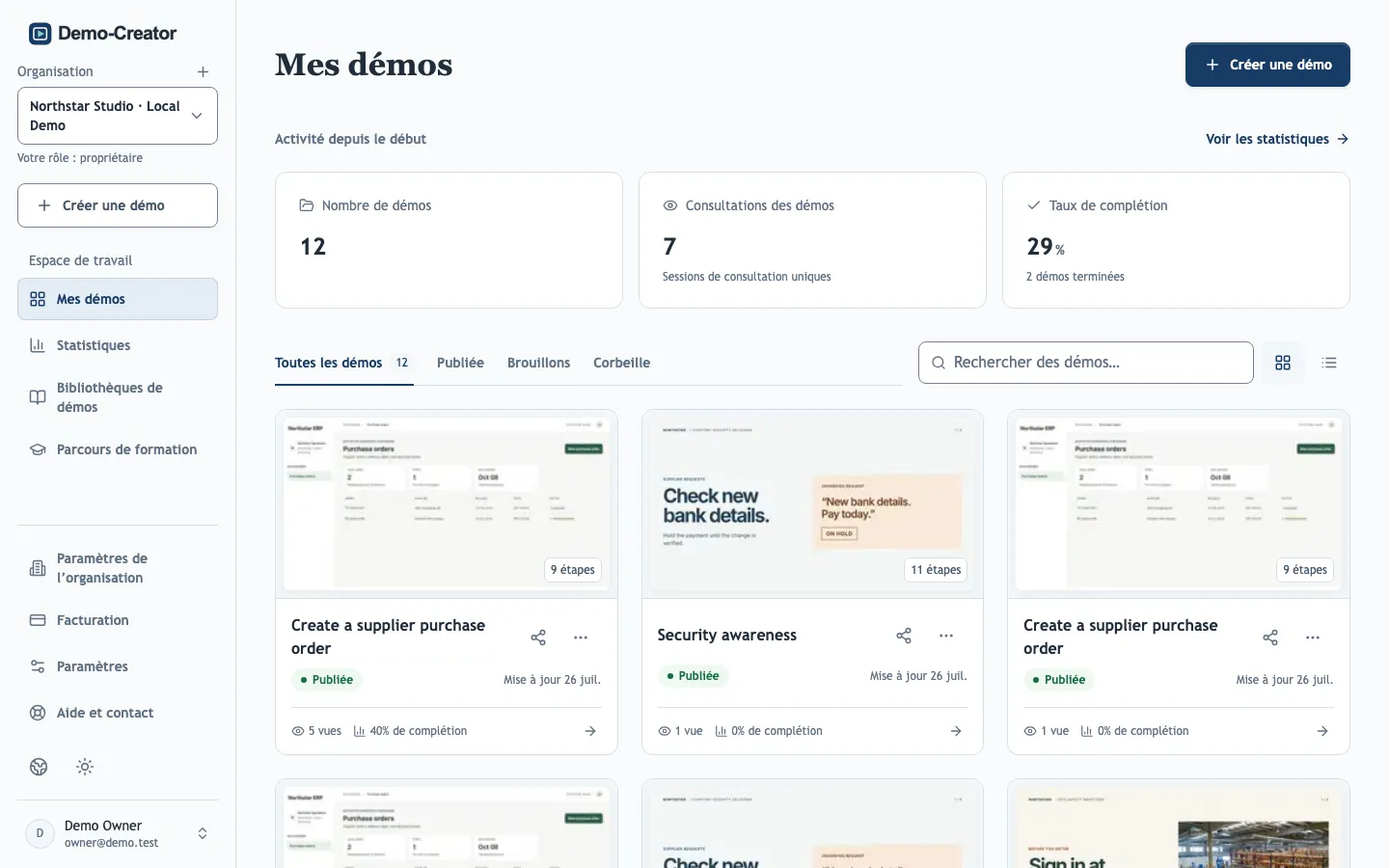Switch to grid view of demos
This screenshot has height=868, width=1389.
tap(1283, 363)
